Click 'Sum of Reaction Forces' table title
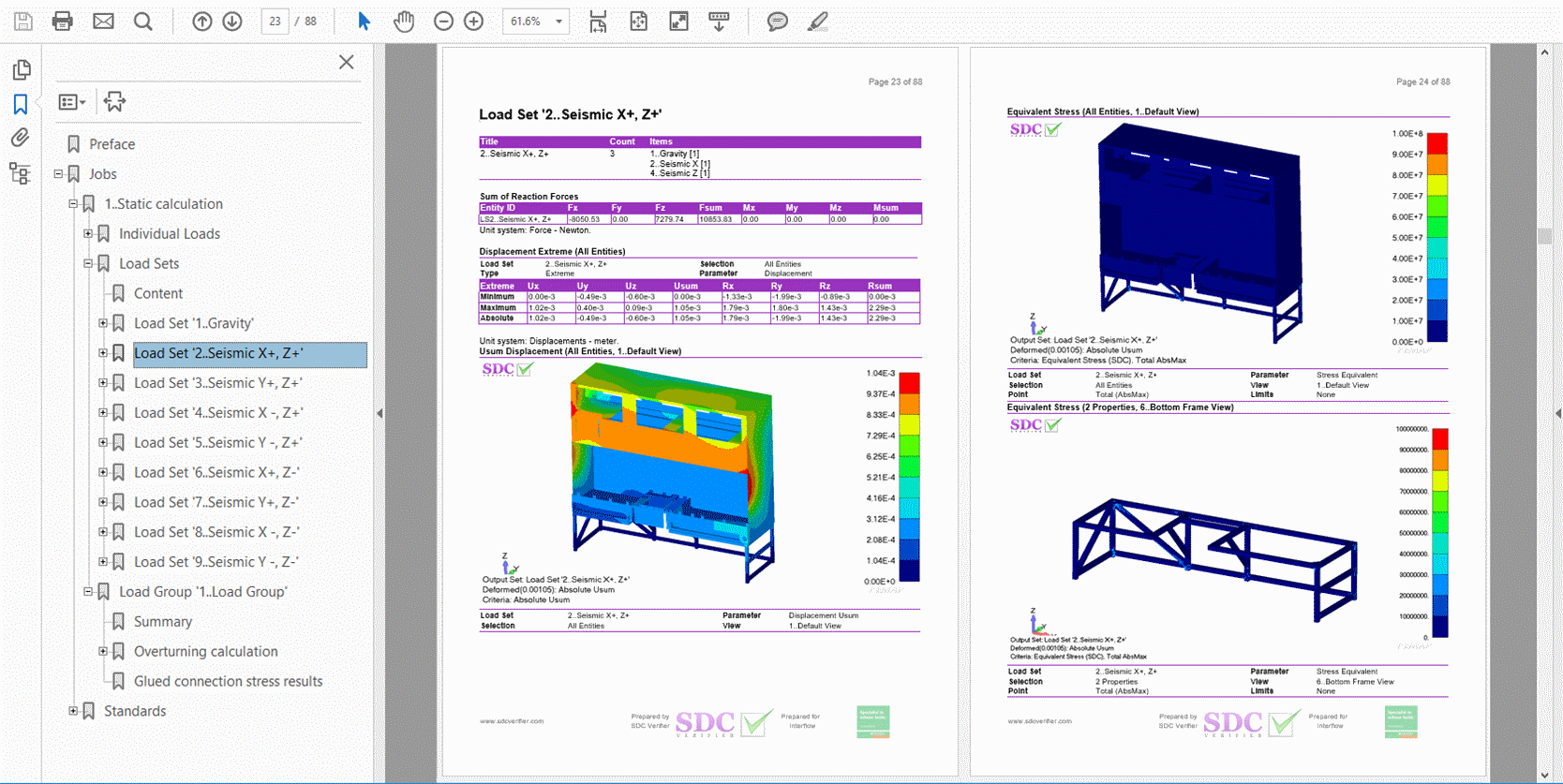The width and height of the screenshot is (1563, 784). 529,197
